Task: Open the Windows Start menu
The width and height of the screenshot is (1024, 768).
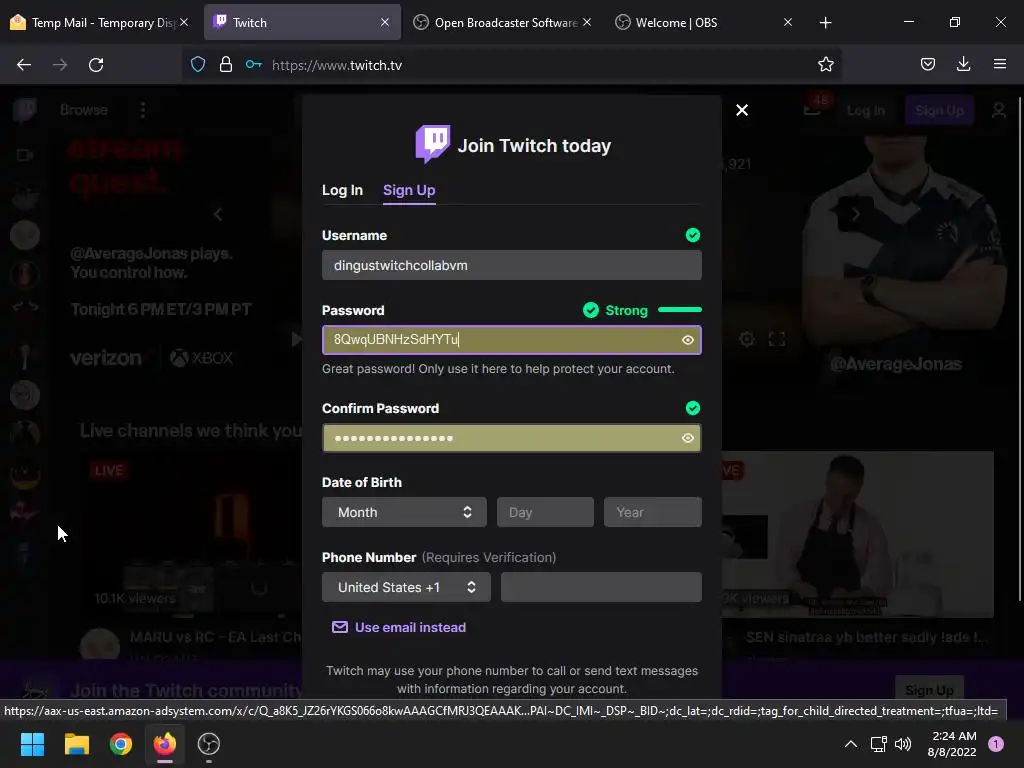Action: (32, 744)
